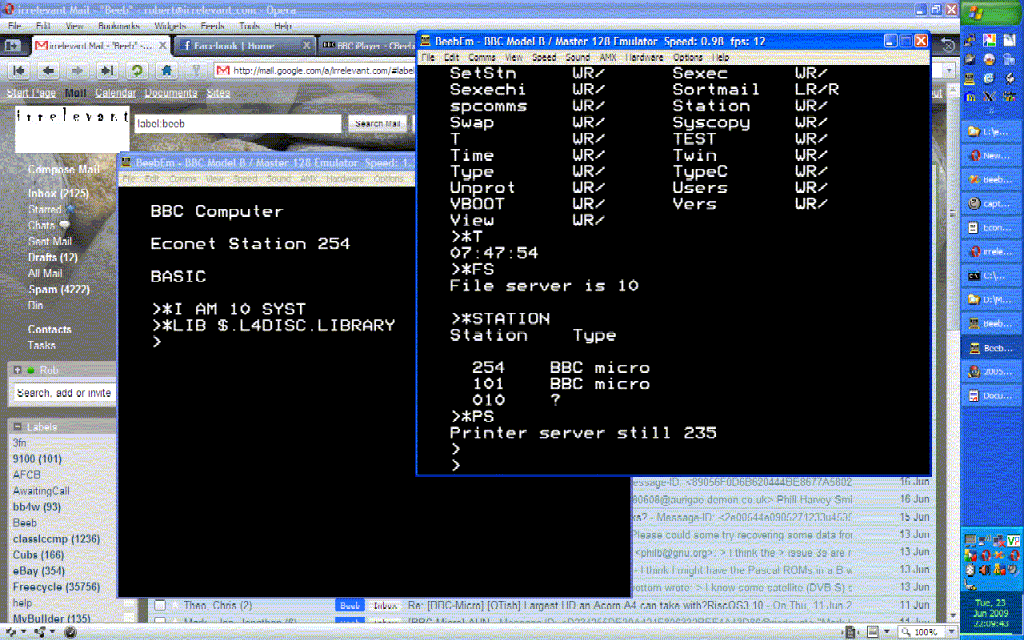This screenshot has width=1024, height=640.
Task: Open the bb4w (93) label
Action: click(37, 507)
